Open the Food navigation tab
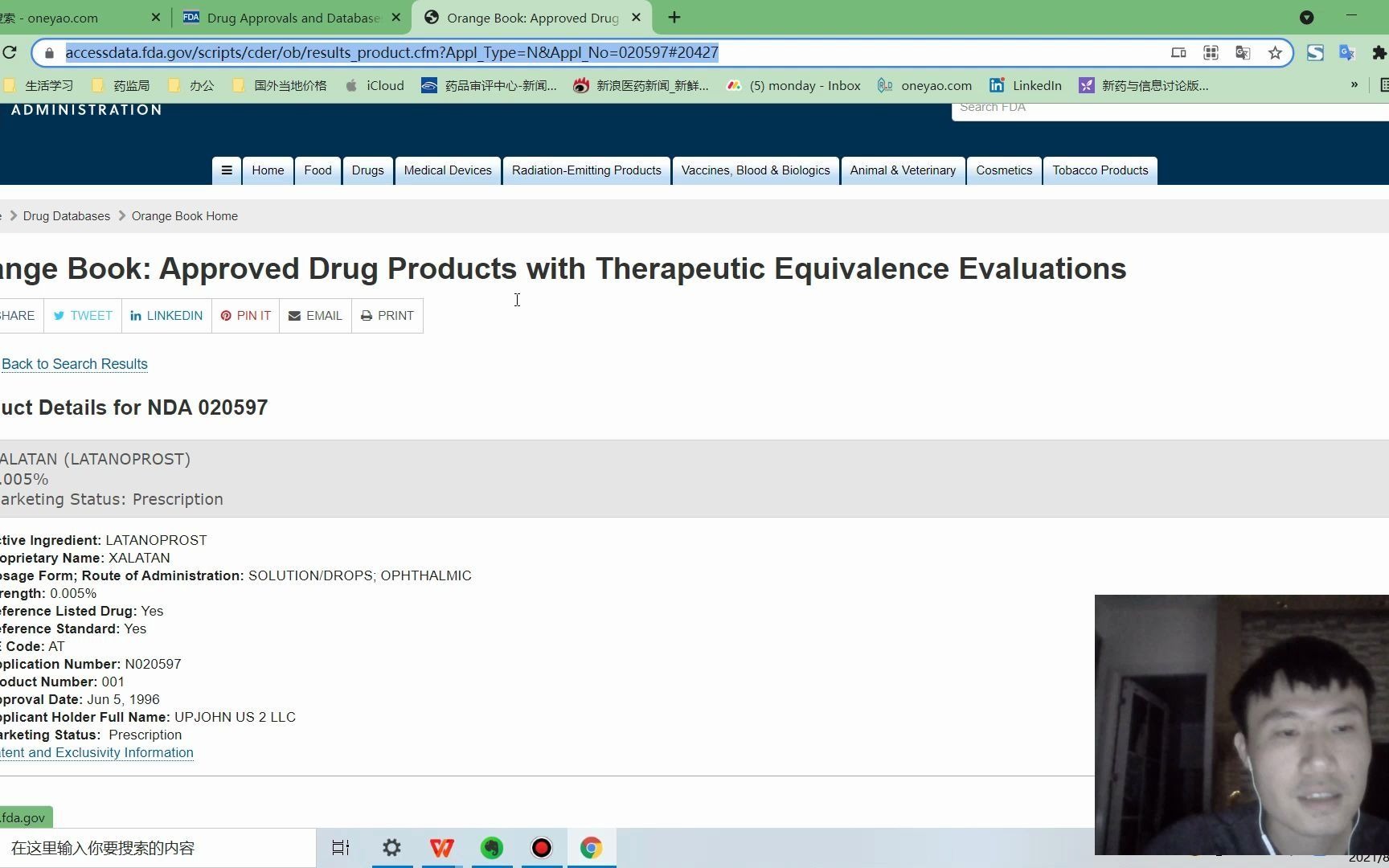The width and height of the screenshot is (1389, 868). pos(318,170)
